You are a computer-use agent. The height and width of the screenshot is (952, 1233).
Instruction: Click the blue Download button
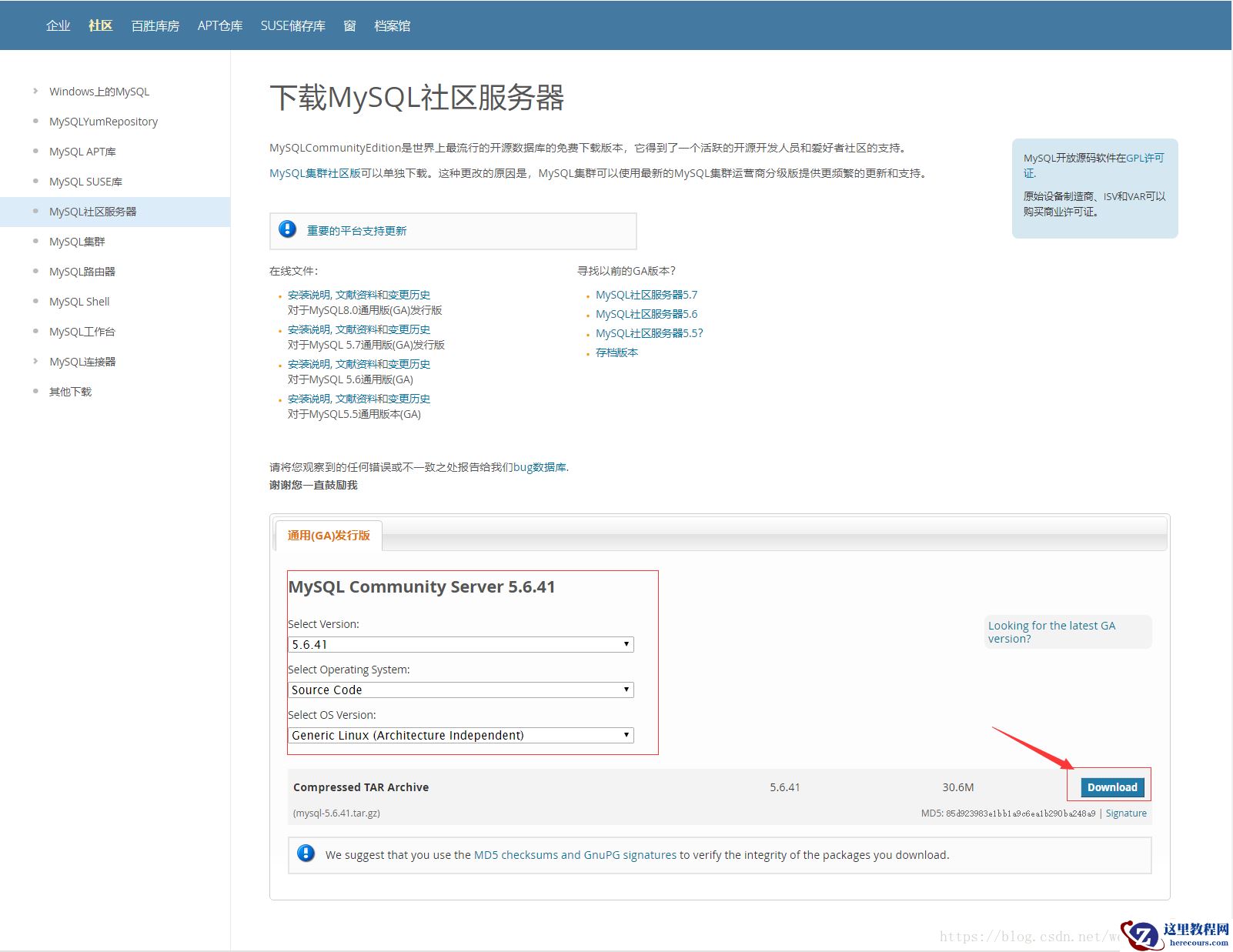[1112, 787]
